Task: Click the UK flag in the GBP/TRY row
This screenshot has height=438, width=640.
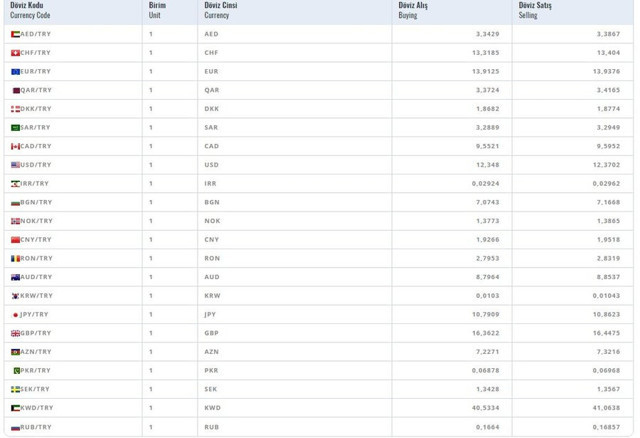Action: (x=15, y=333)
